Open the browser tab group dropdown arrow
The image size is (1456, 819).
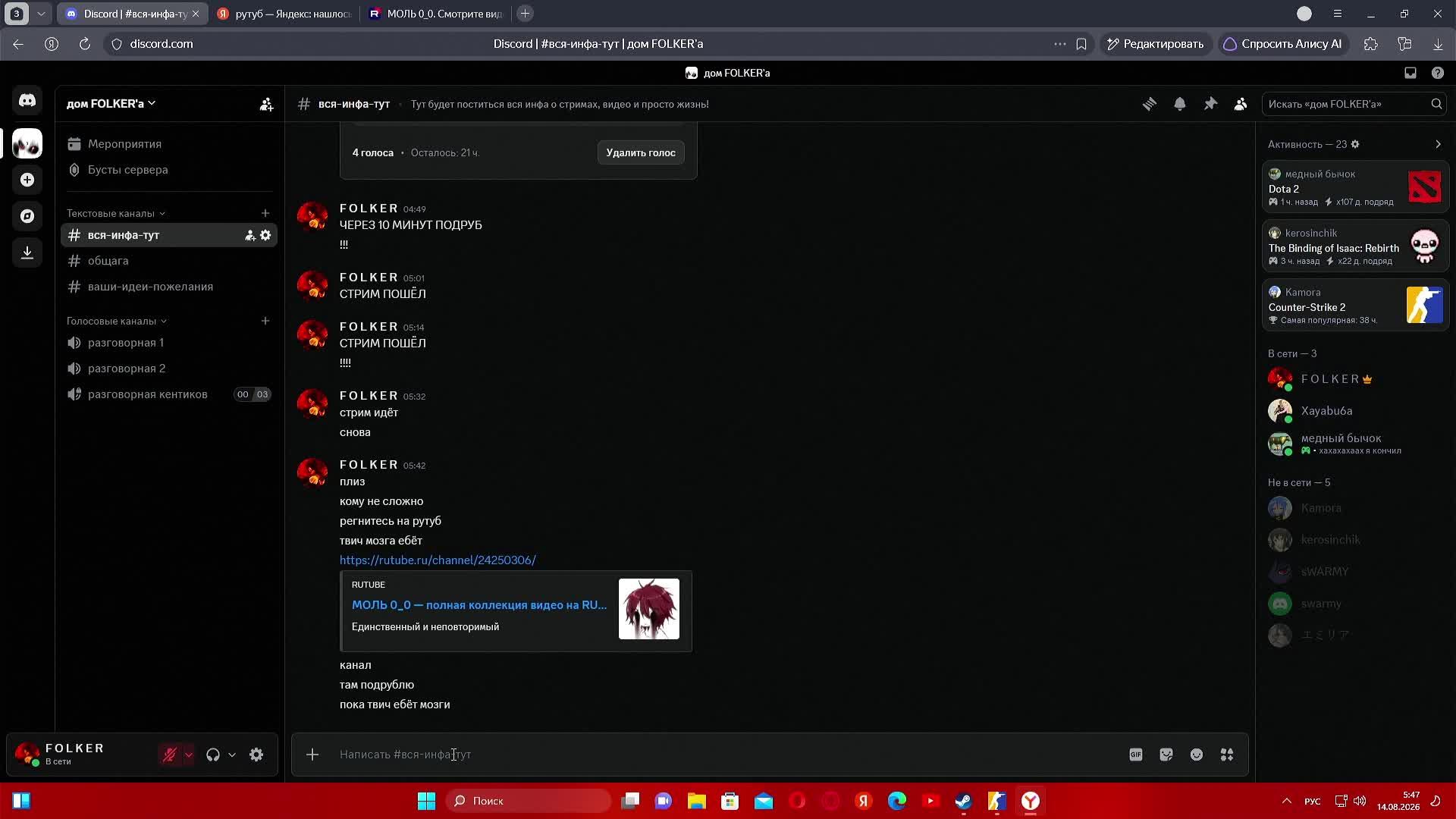41,14
